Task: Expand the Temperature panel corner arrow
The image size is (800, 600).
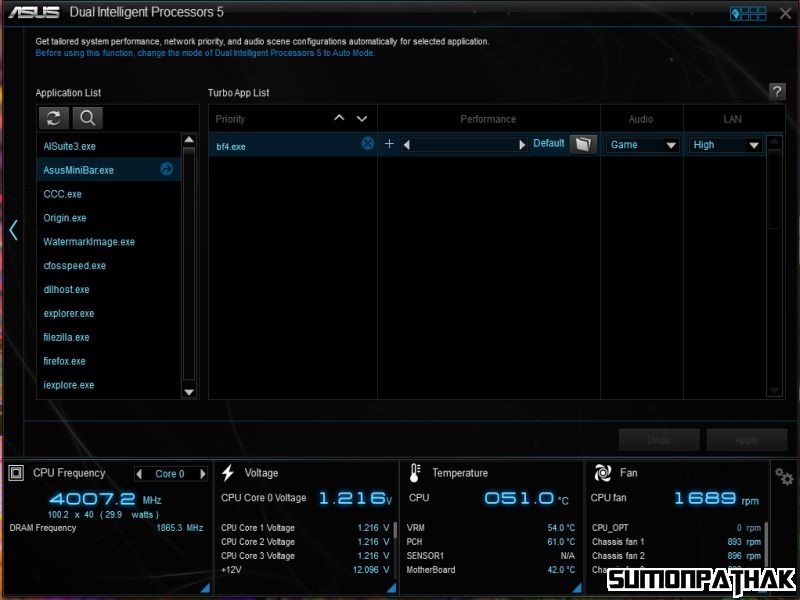Action: [577, 588]
